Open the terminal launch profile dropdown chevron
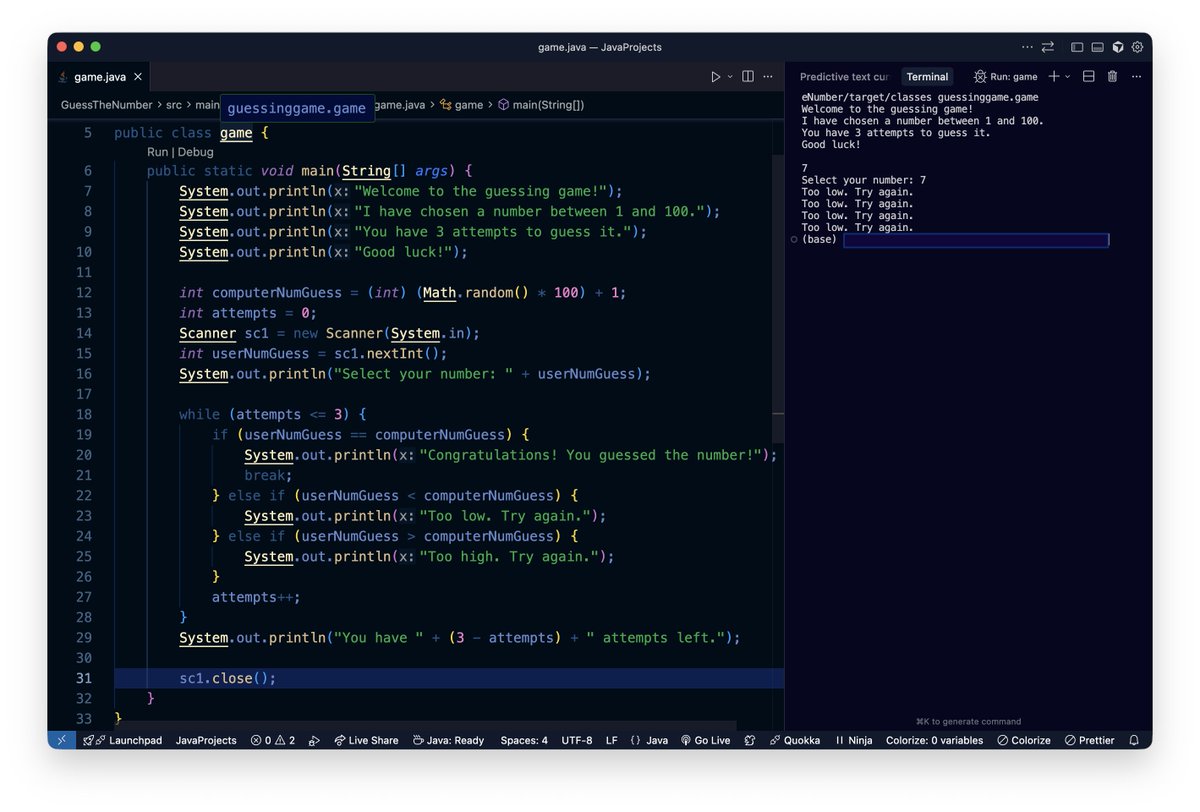This screenshot has width=1200, height=812. [x=1067, y=76]
